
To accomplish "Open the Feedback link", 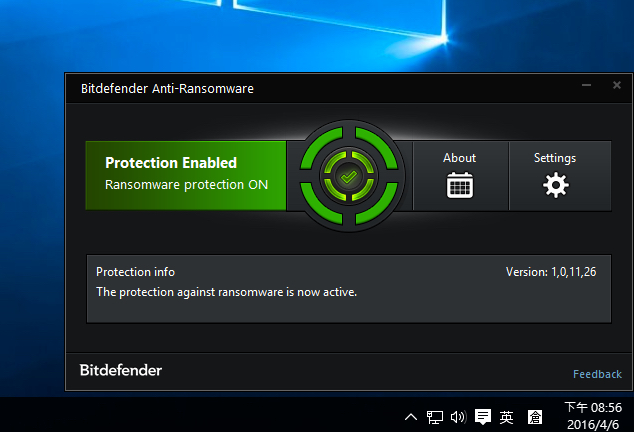I will (597, 374).
